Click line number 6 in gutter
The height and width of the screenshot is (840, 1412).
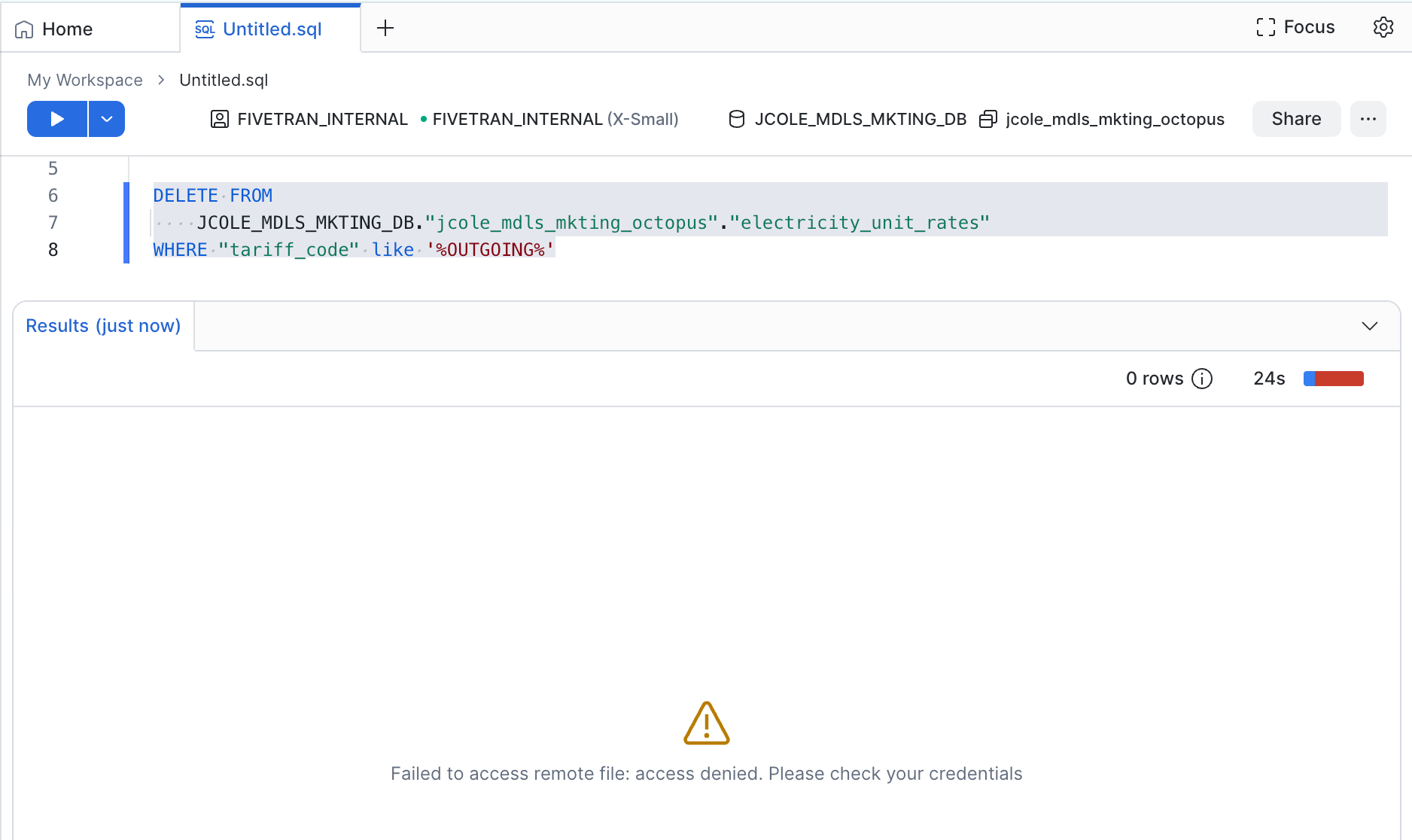coord(53,196)
